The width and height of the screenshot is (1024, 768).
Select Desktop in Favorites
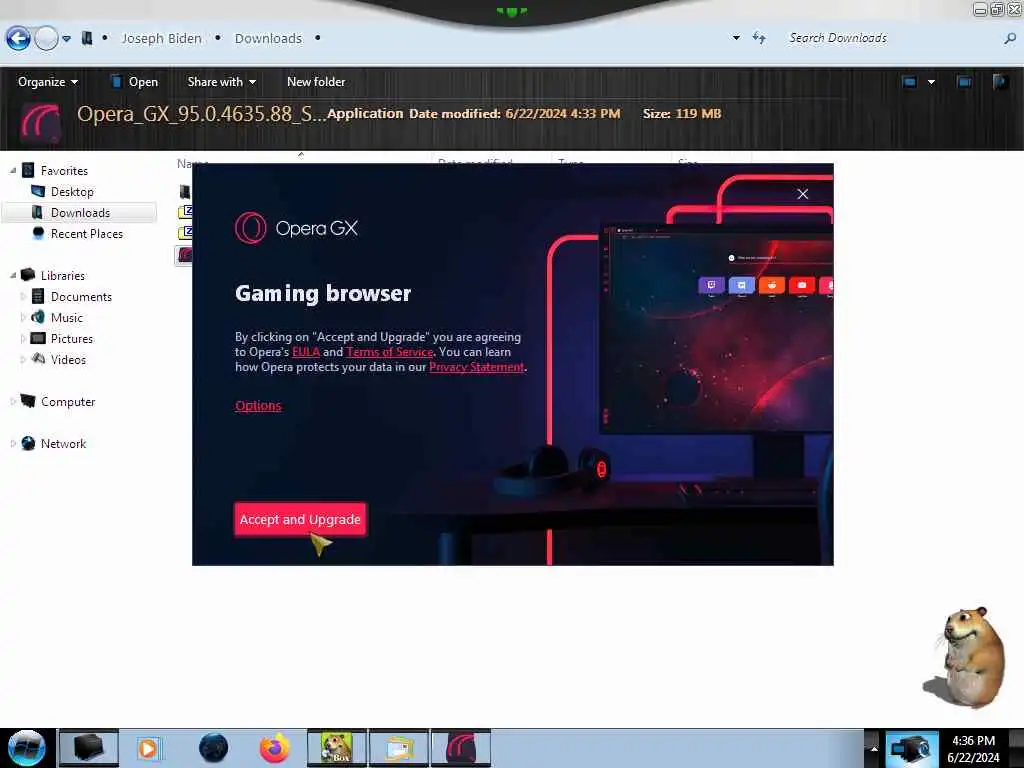(x=72, y=191)
